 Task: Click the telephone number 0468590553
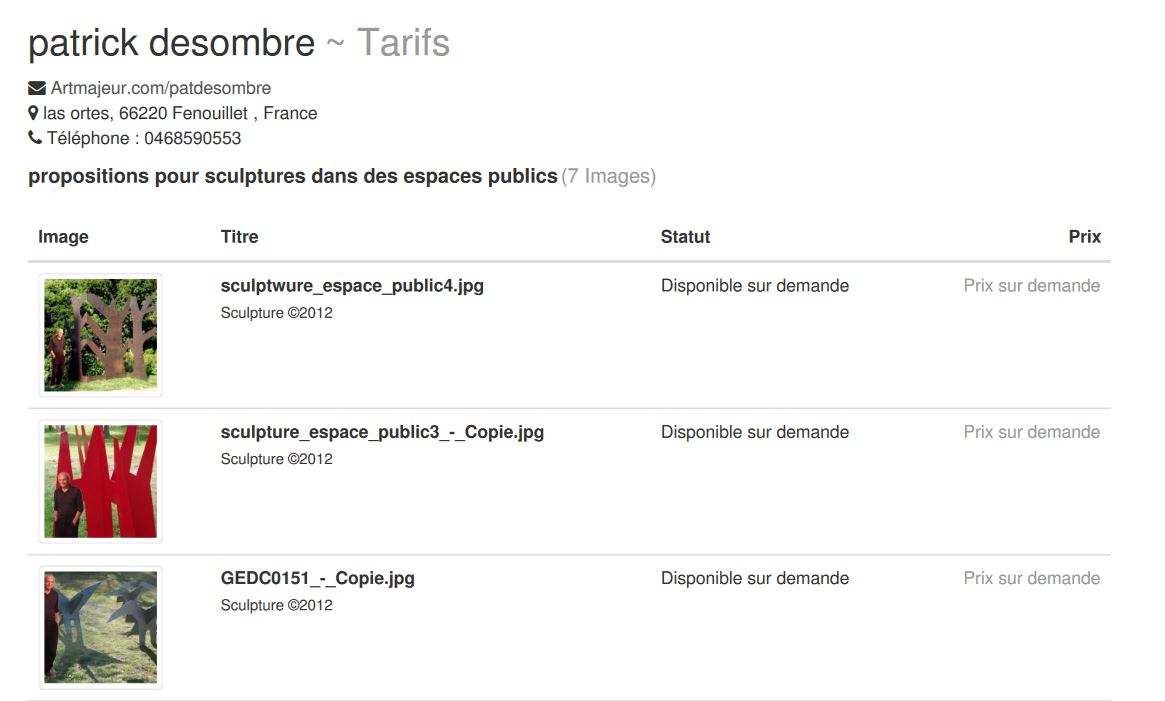(192, 138)
